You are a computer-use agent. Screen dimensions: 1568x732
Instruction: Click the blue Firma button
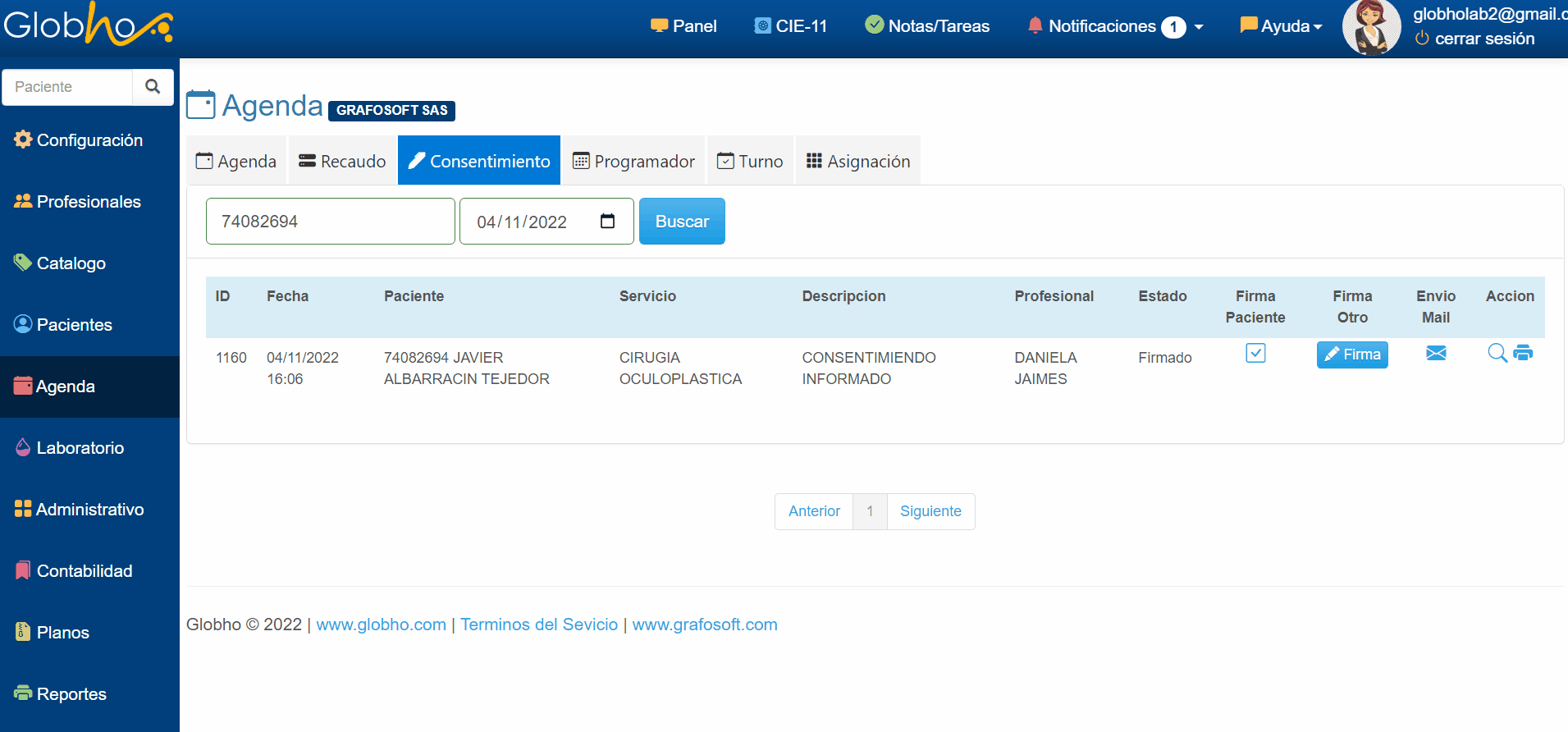point(1351,355)
